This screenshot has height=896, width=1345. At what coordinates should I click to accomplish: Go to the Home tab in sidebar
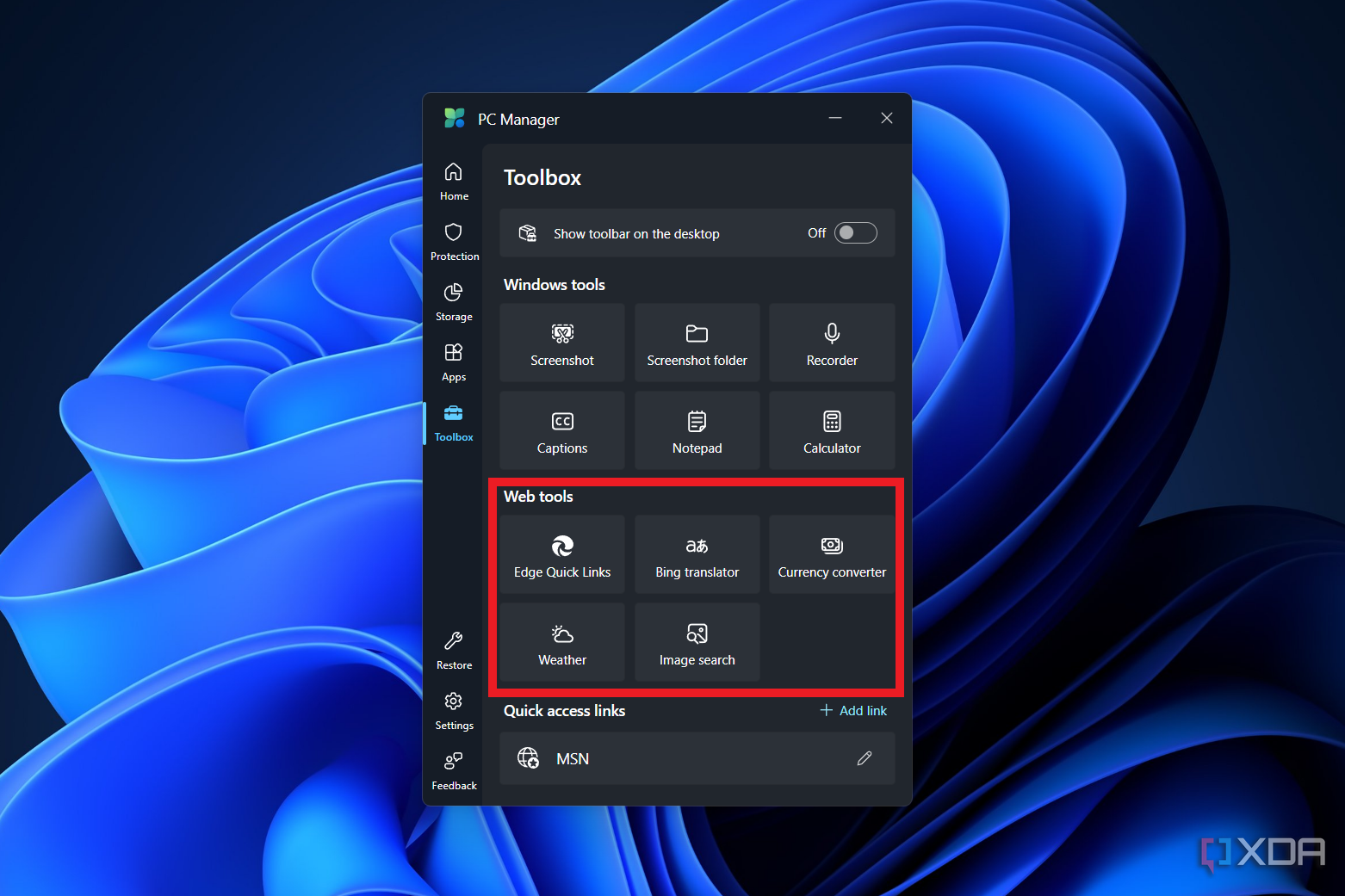pyautogui.click(x=454, y=182)
